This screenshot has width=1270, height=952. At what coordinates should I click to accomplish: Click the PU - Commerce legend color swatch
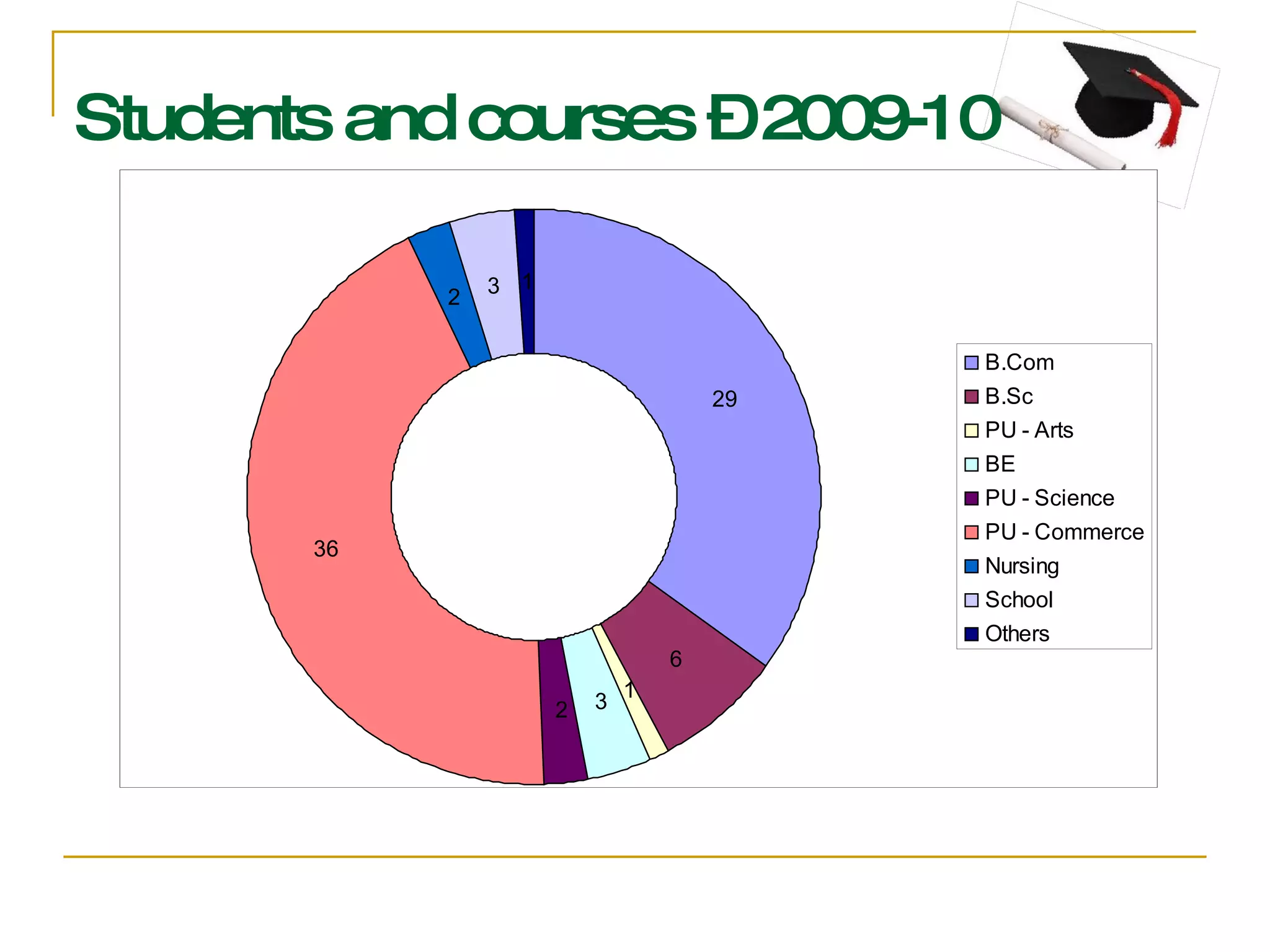pyautogui.click(x=971, y=532)
